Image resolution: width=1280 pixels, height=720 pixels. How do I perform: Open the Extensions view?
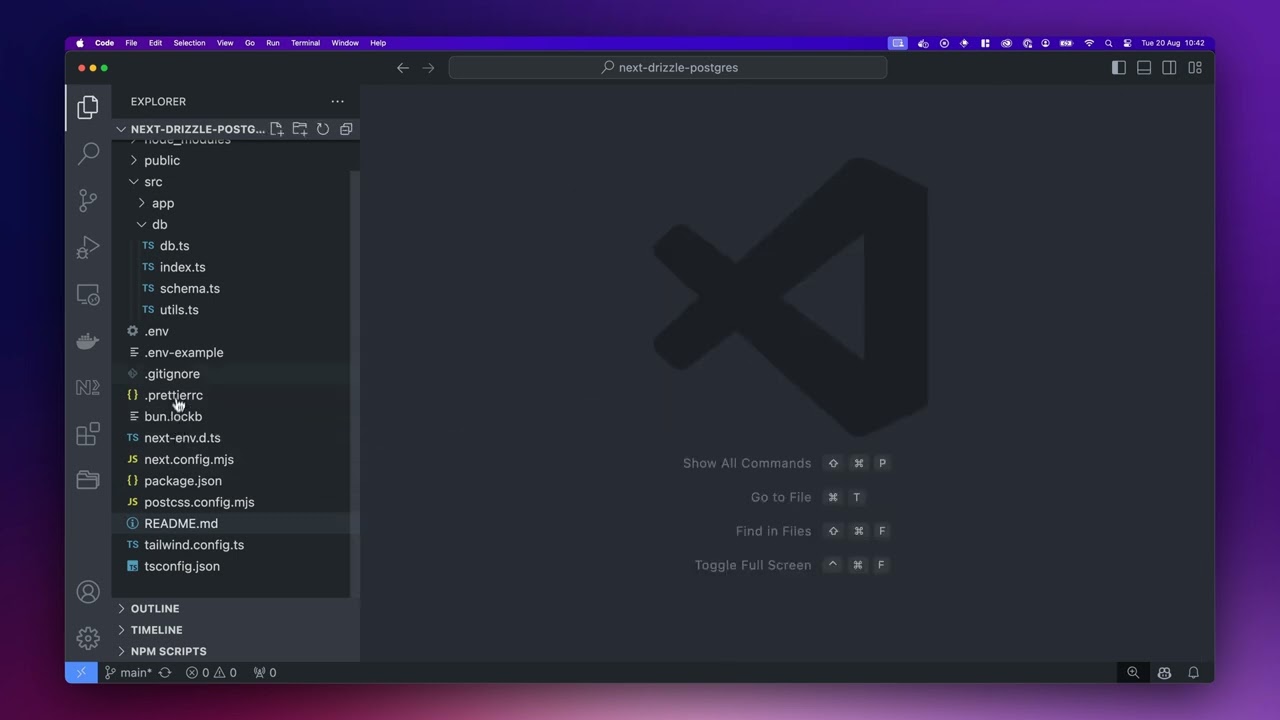click(x=88, y=434)
